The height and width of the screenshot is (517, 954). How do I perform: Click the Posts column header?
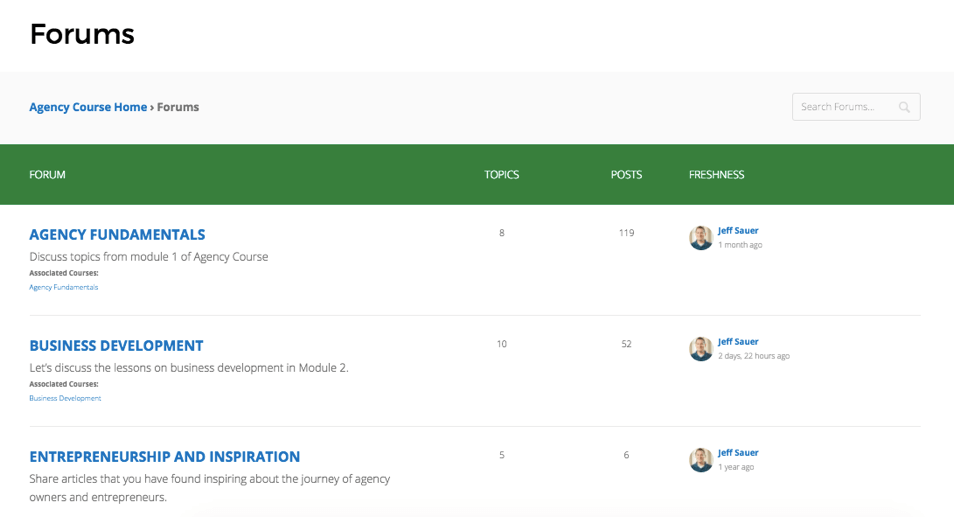click(626, 175)
